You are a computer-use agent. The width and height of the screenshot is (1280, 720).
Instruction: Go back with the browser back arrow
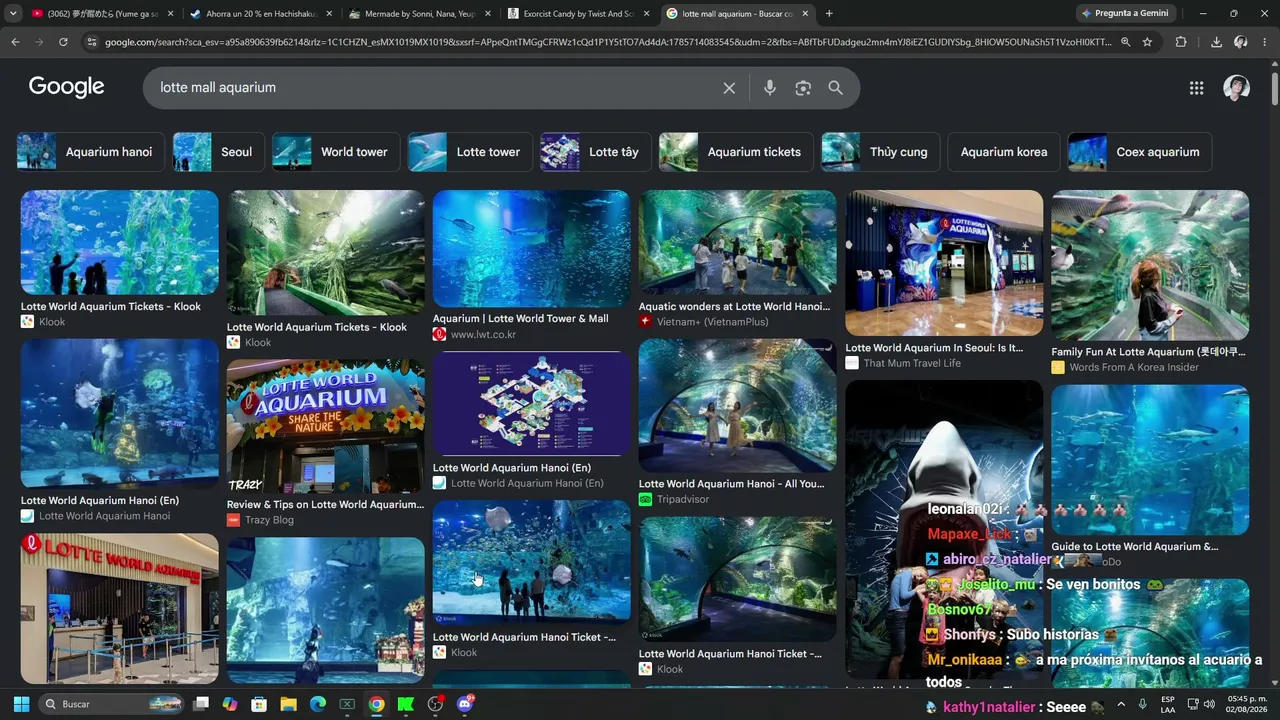click(15, 42)
